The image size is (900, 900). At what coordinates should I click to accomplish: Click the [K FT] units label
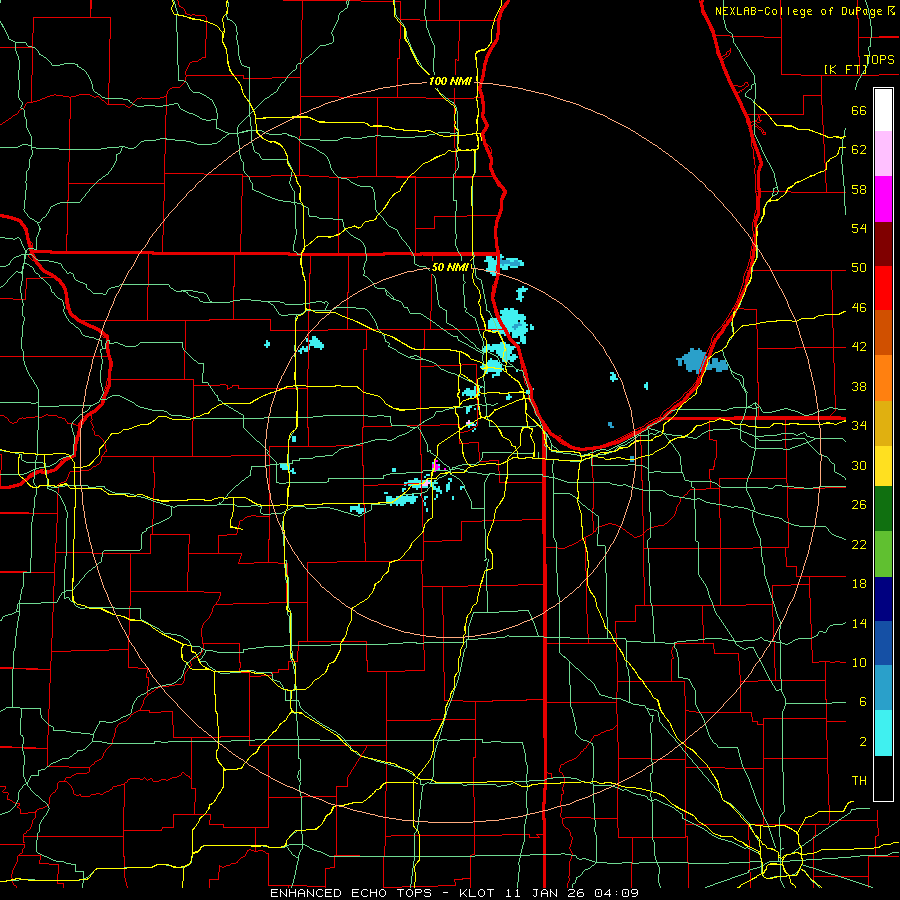click(845, 69)
